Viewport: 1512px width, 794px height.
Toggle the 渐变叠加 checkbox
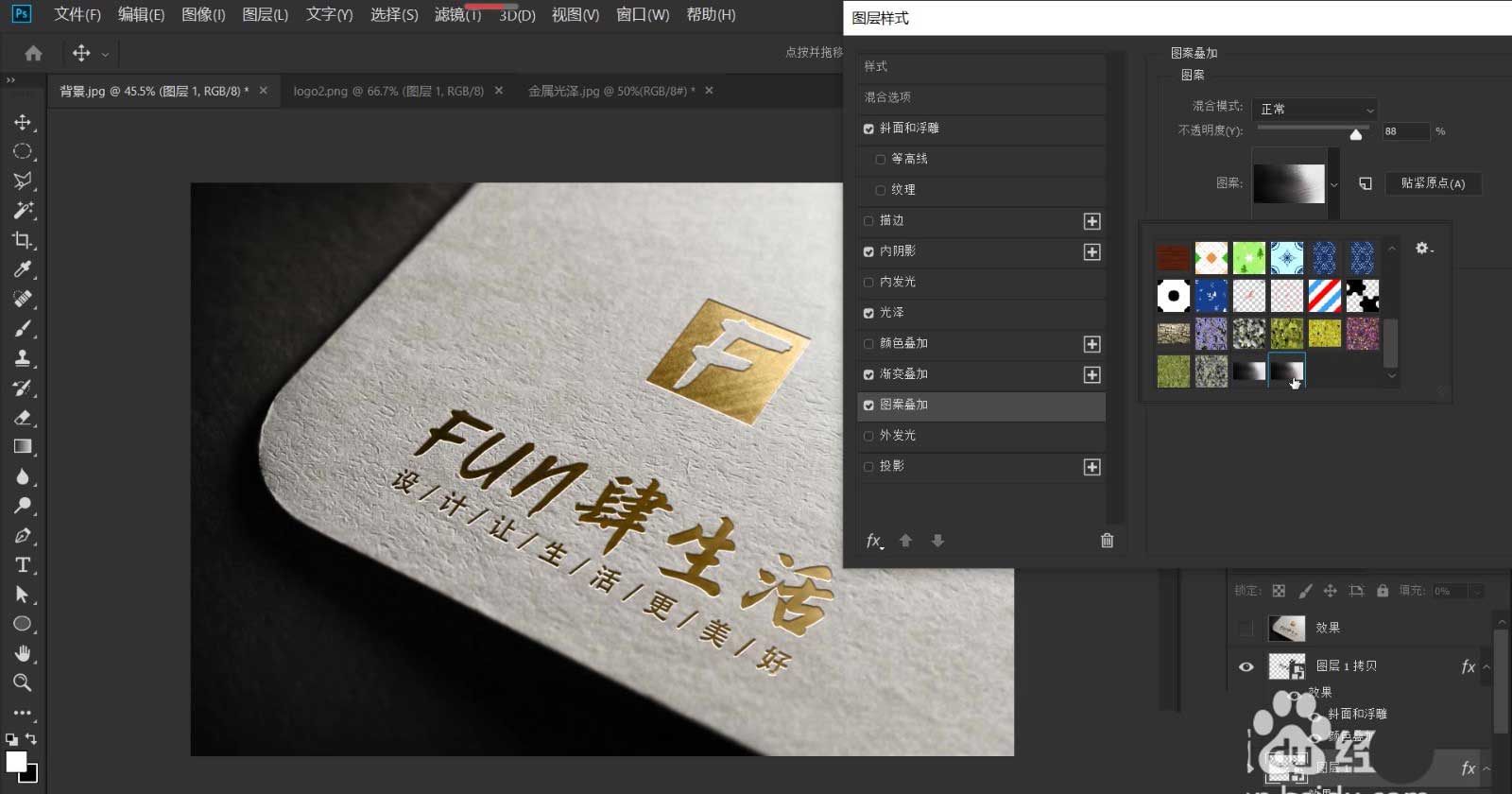pyautogui.click(x=868, y=374)
